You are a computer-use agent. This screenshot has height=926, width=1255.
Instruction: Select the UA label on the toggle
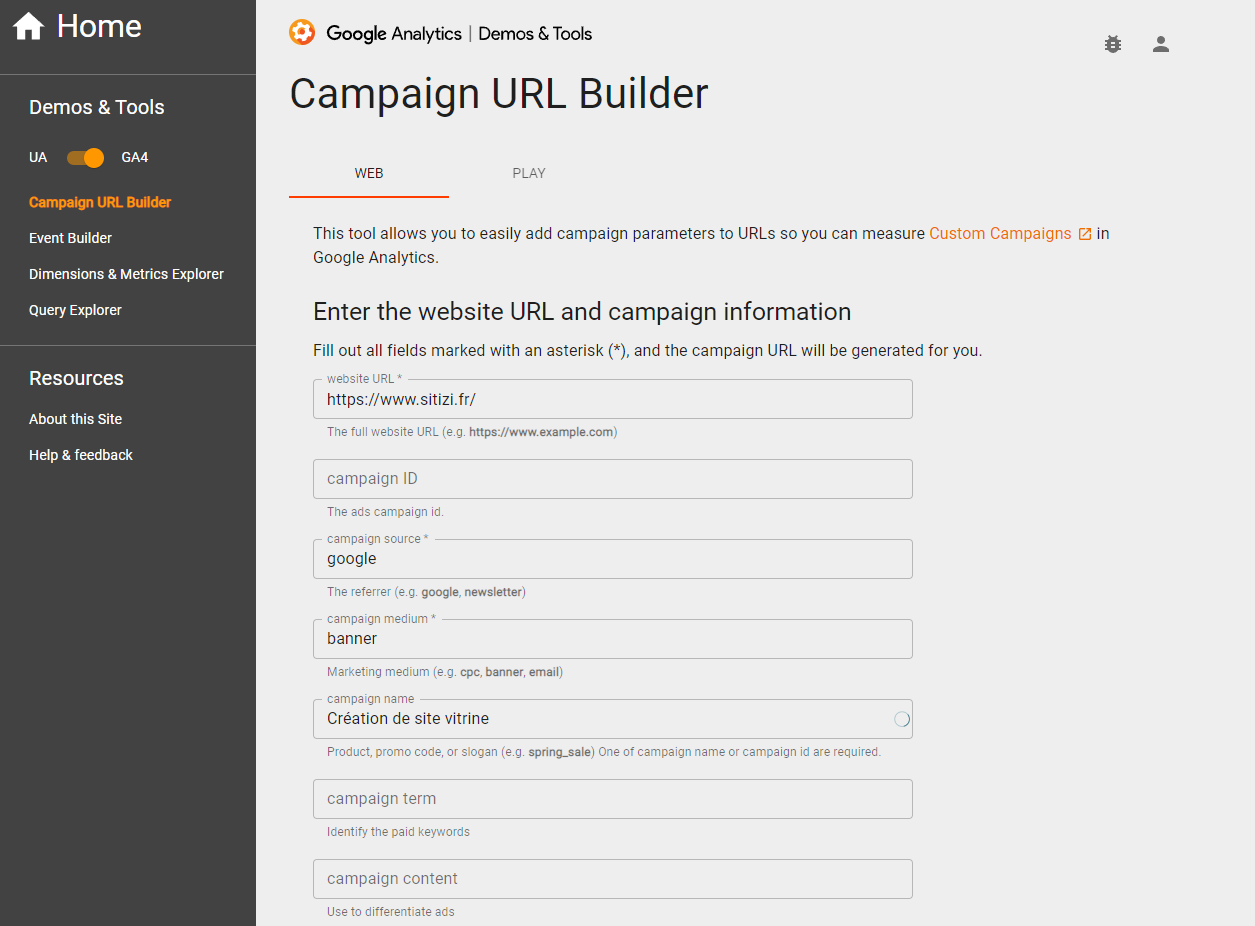[38, 157]
